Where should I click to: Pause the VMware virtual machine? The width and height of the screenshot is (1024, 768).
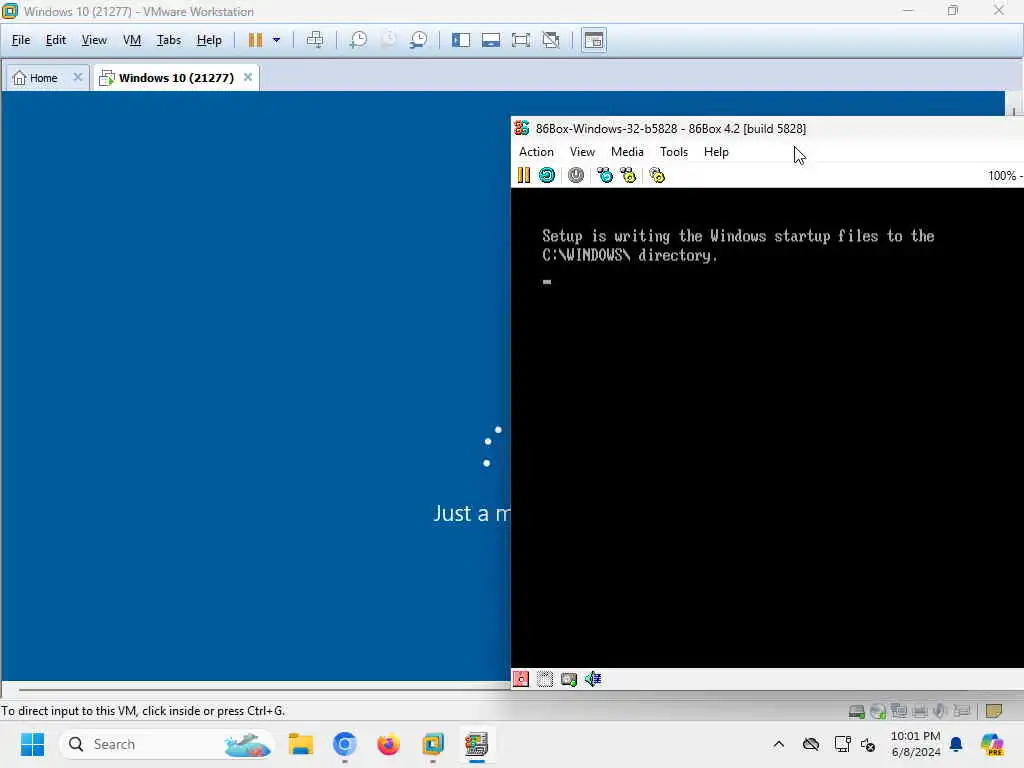click(255, 40)
